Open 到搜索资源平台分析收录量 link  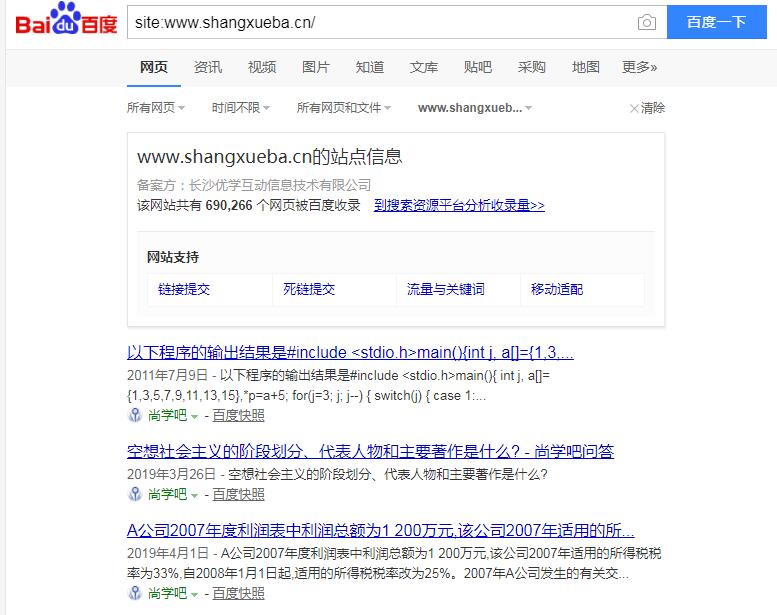(459, 205)
